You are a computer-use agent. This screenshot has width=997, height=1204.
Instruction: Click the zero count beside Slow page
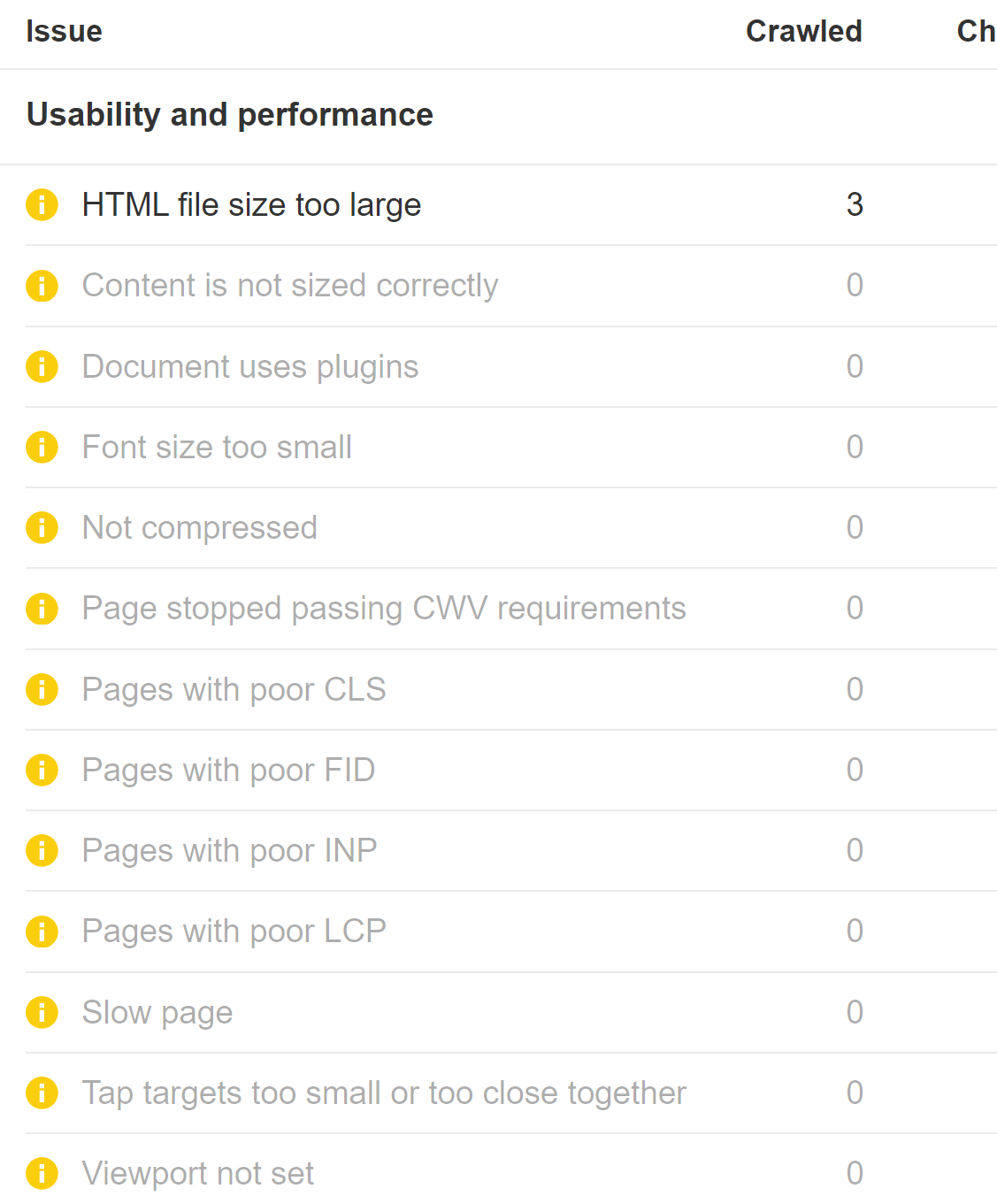coord(855,1012)
